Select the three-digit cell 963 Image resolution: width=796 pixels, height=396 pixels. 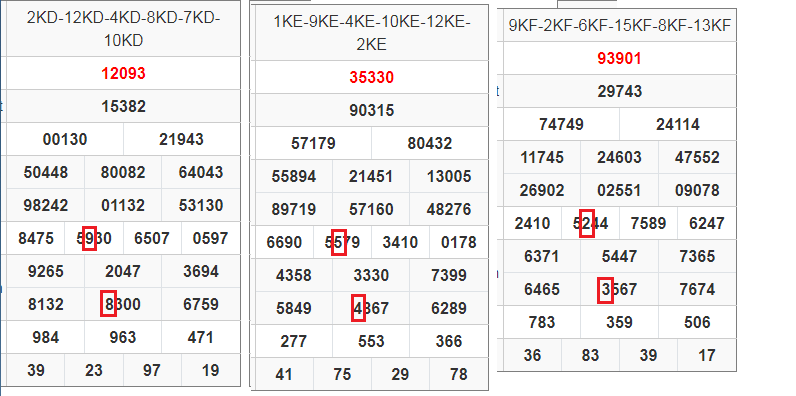pyautogui.click(x=123, y=337)
